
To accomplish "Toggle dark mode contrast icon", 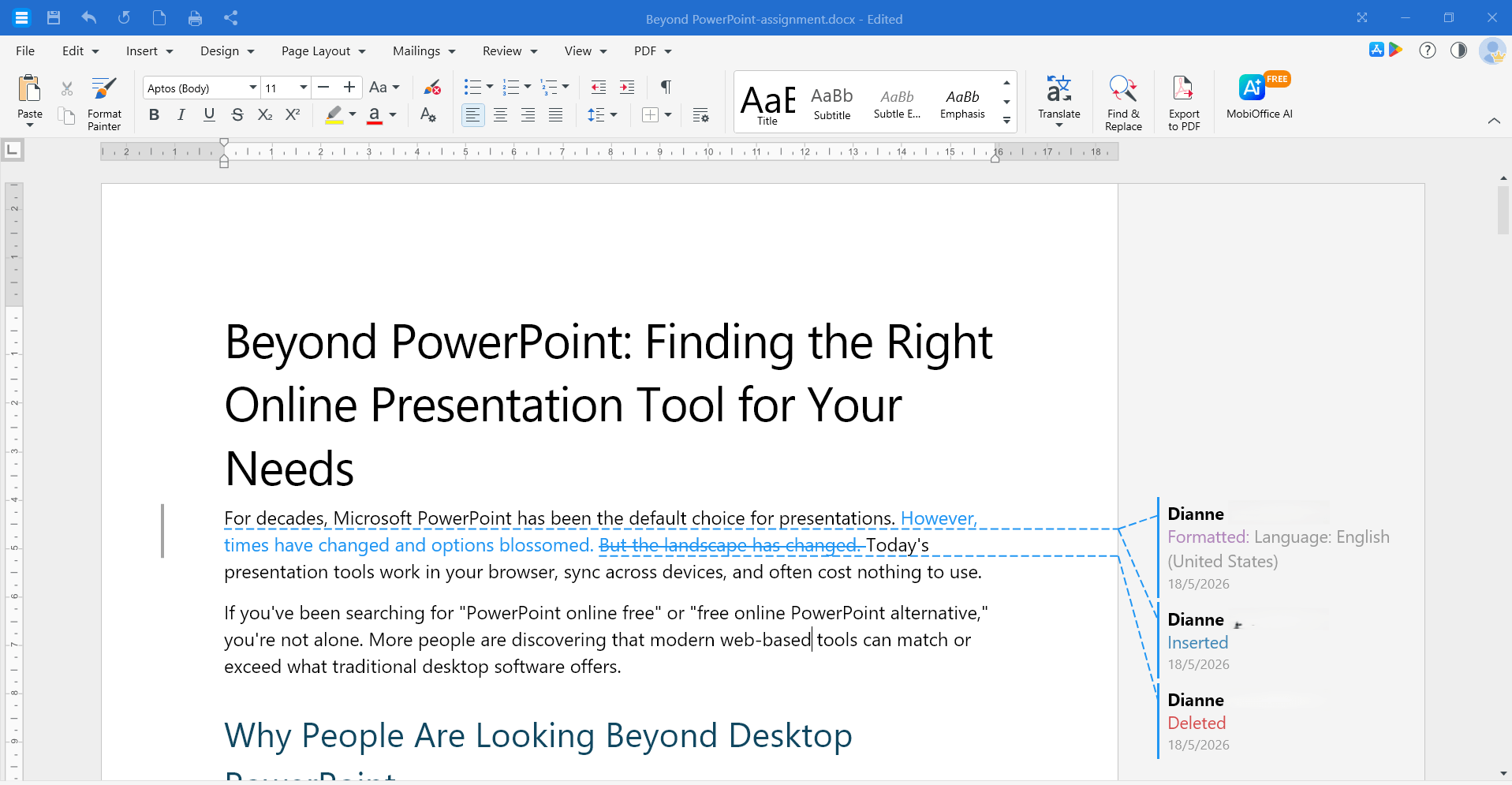I will tap(1459, 50).
